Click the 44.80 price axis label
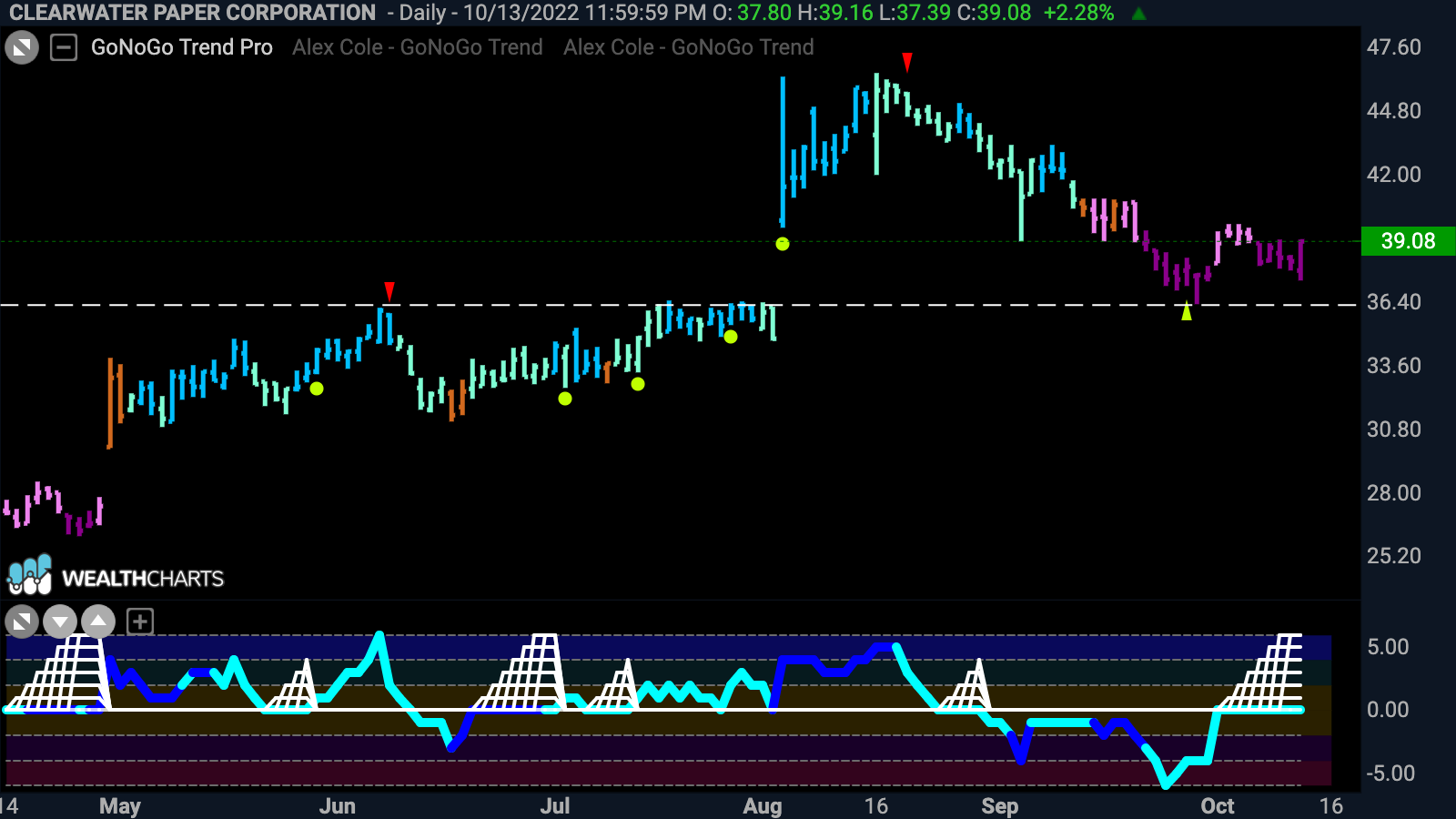Screen dimensions: 1456x819 click(1393, 111)
